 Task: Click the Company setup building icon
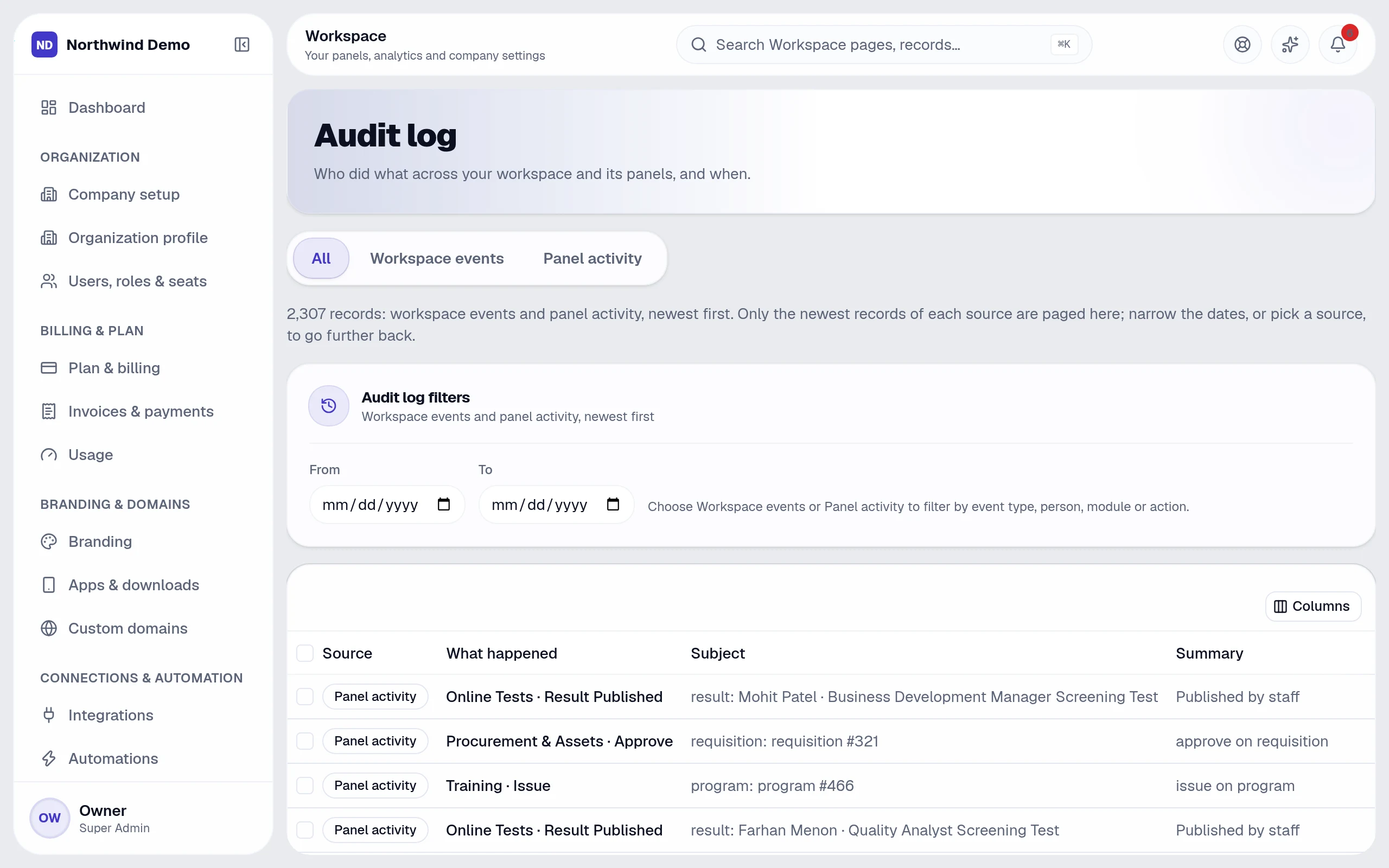coord(49,195)
